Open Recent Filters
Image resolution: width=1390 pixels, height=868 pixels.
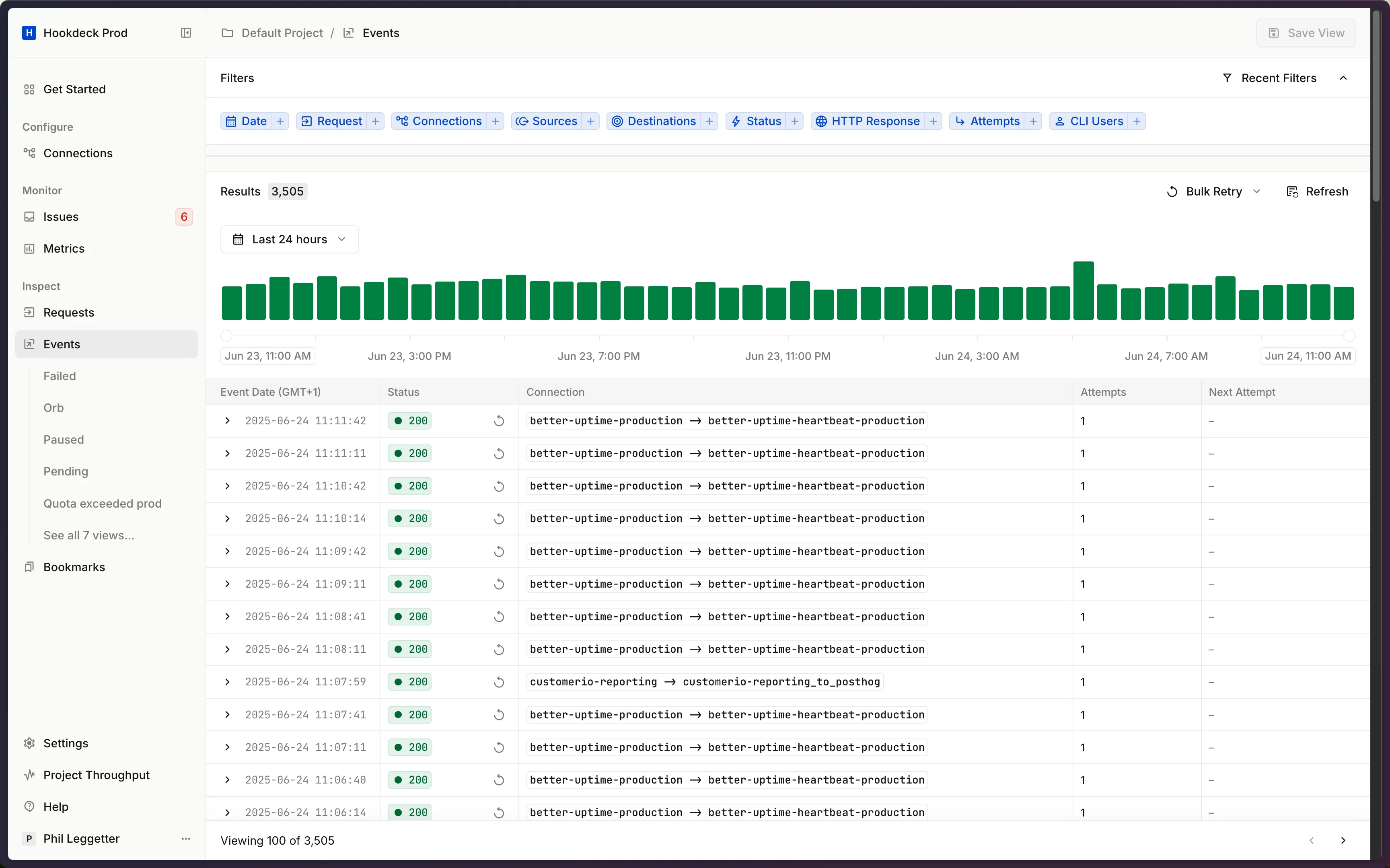coord(1269,78)
